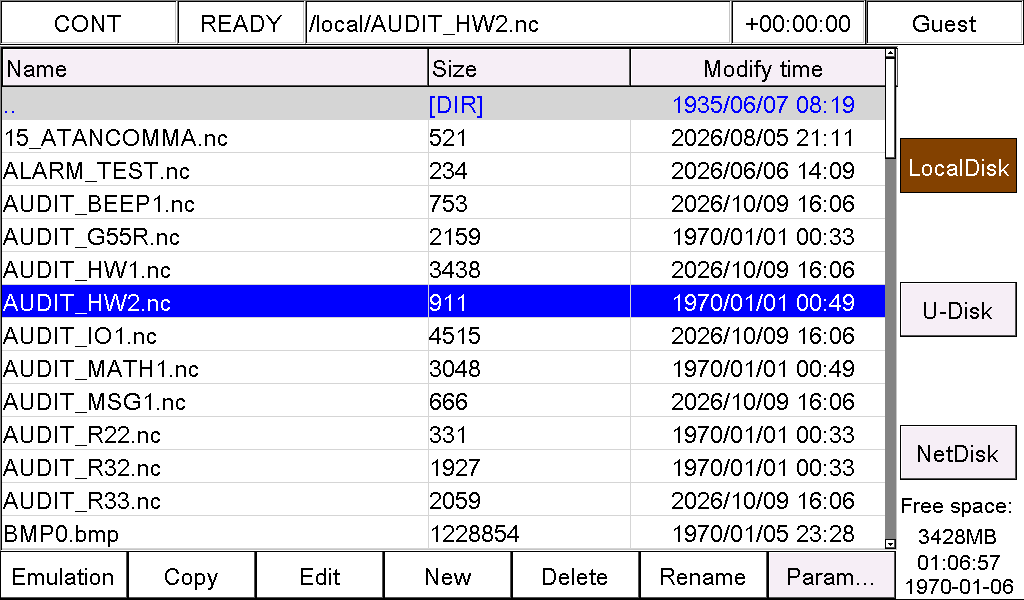This screenshot has width=1024, height=600.
Task: Click the 3428MB free space value
Action: [957, 537]
